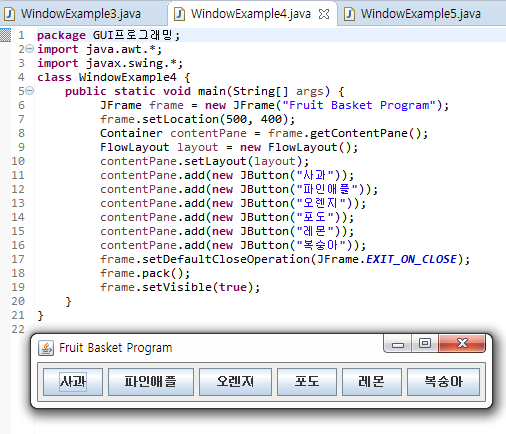Click "javax.swing.*;" on line 3

click(135, 63)
